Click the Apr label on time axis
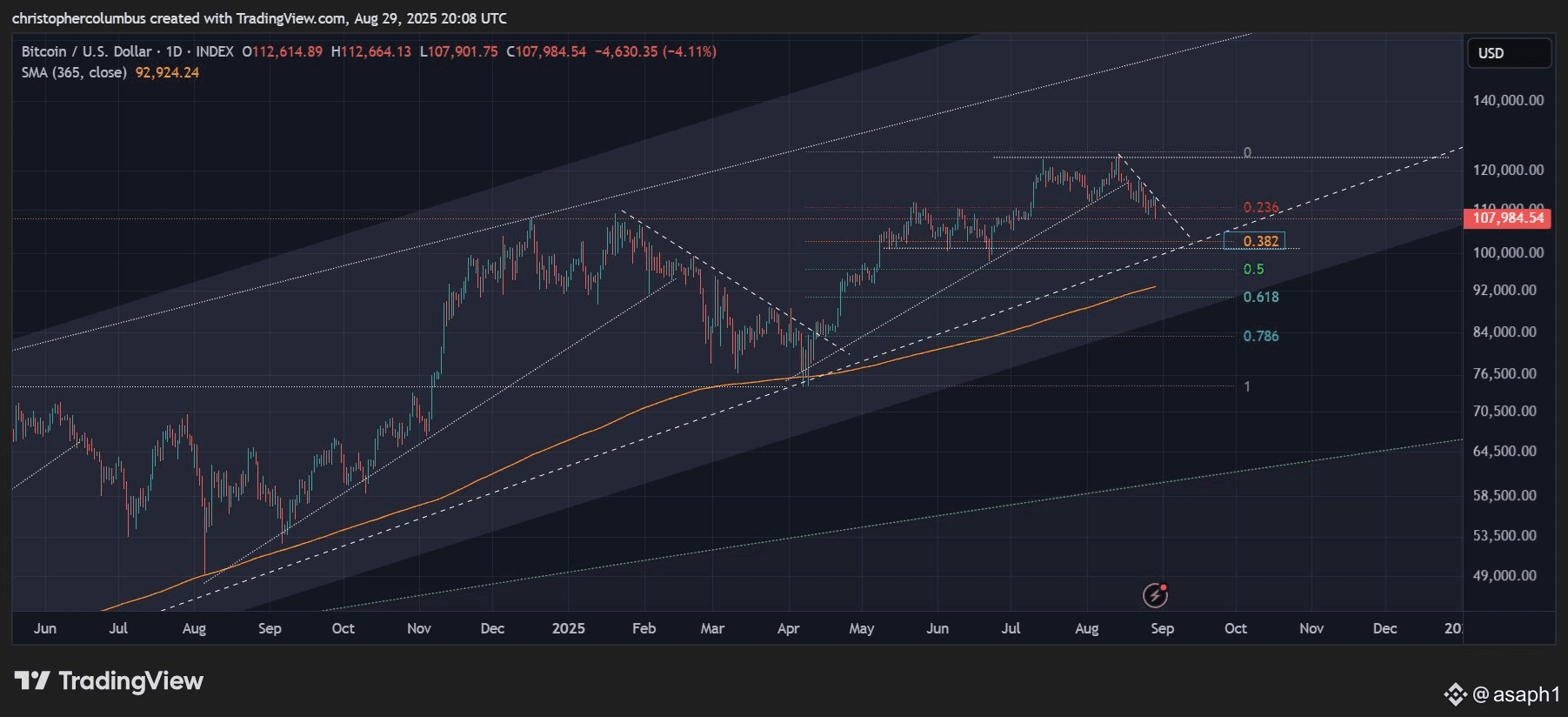 (788, 628)
